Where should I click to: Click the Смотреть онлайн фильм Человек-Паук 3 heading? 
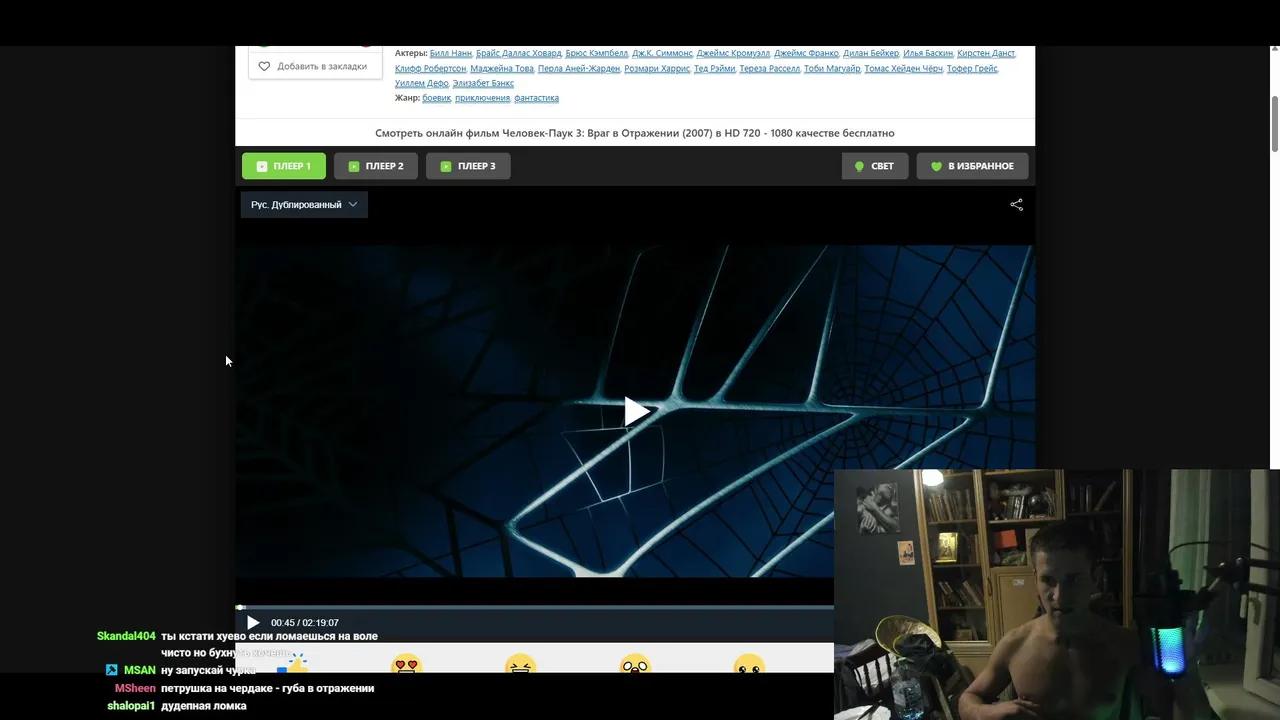635,133
